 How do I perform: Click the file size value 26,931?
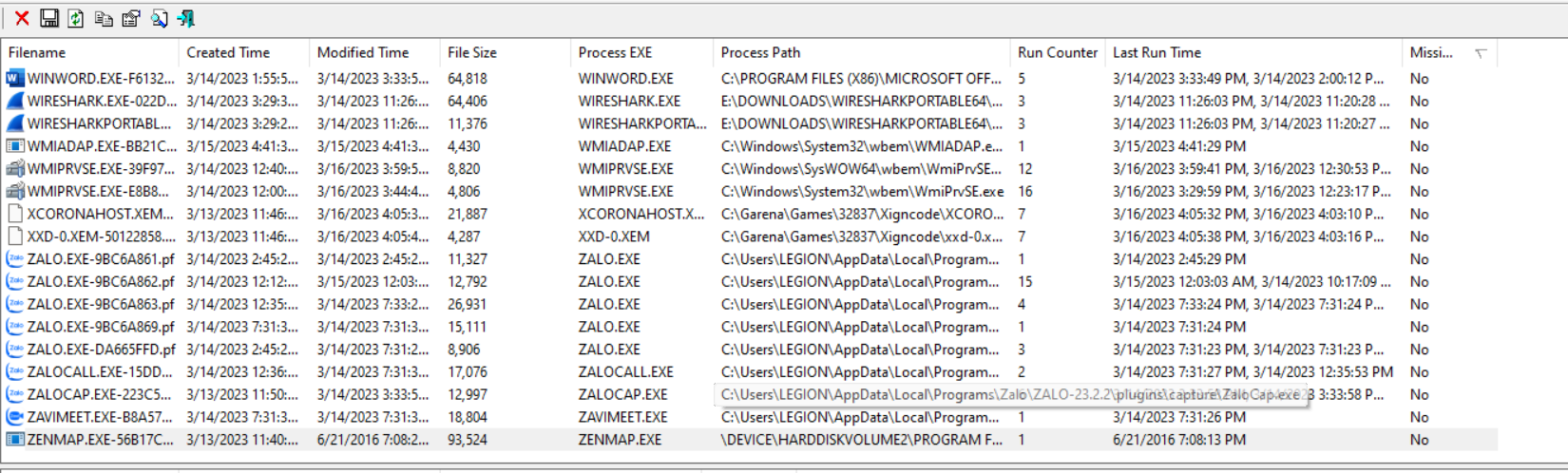pos(468,305)
